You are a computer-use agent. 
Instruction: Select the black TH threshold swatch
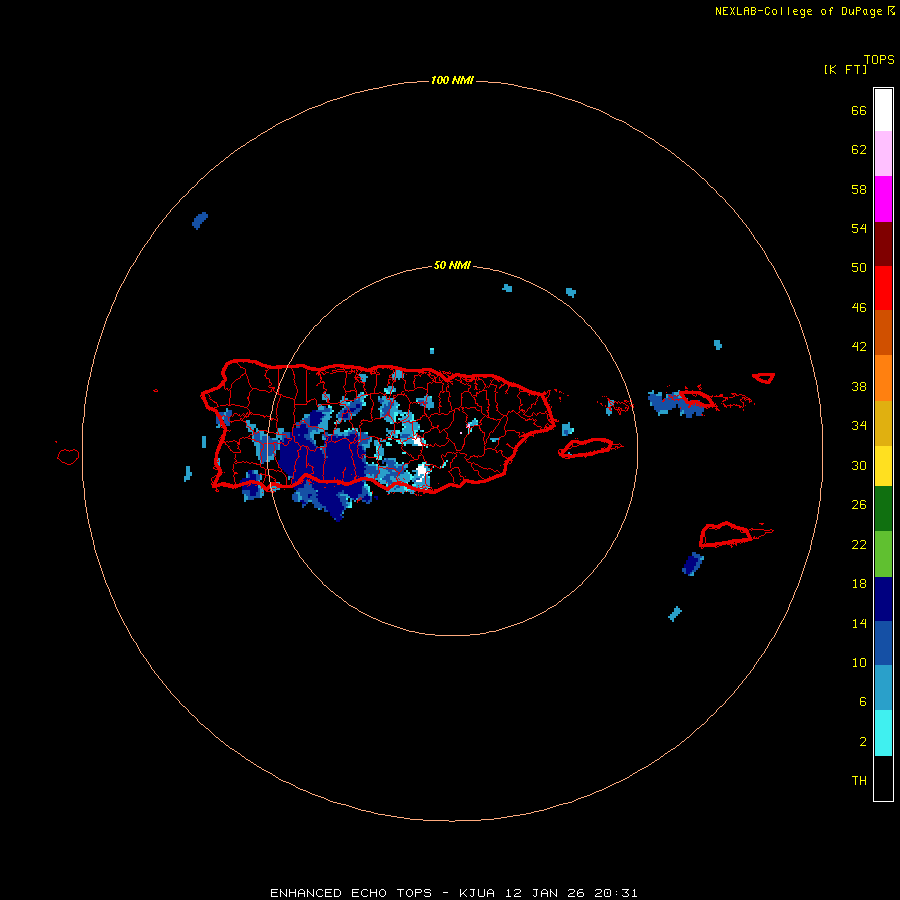pos(883,778)
